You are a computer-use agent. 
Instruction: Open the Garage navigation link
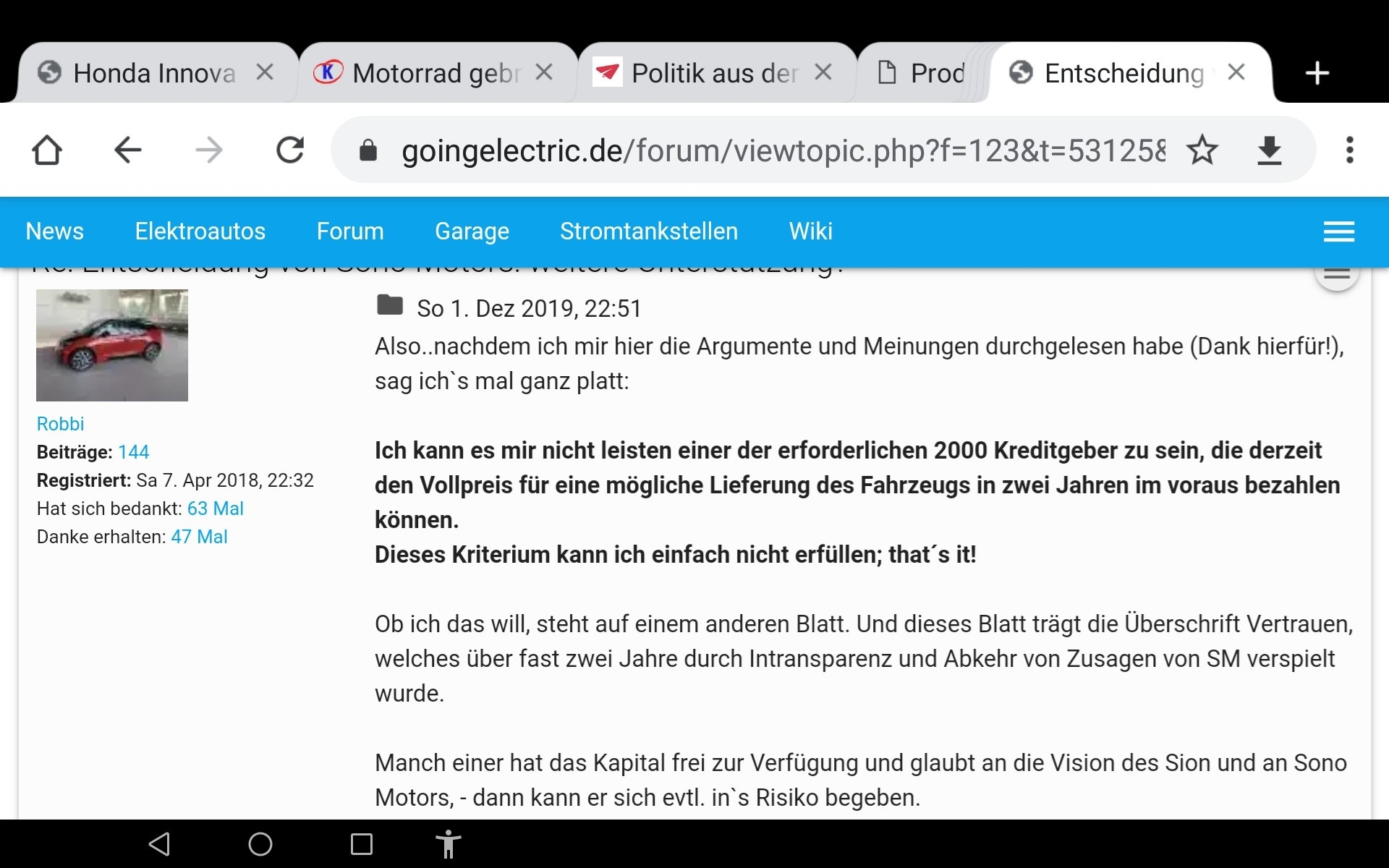click(472, 231)
